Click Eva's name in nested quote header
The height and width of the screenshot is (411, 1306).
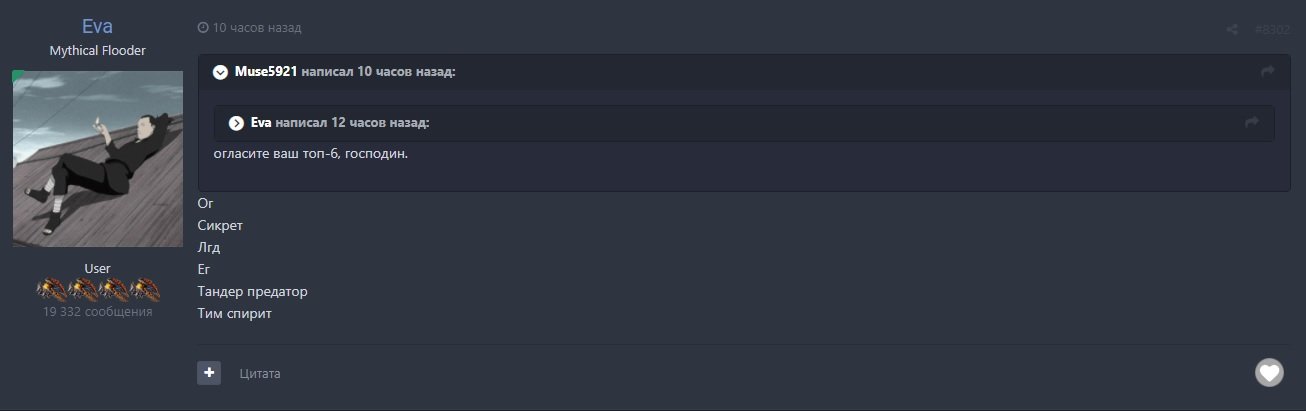(x=261, y=123)
